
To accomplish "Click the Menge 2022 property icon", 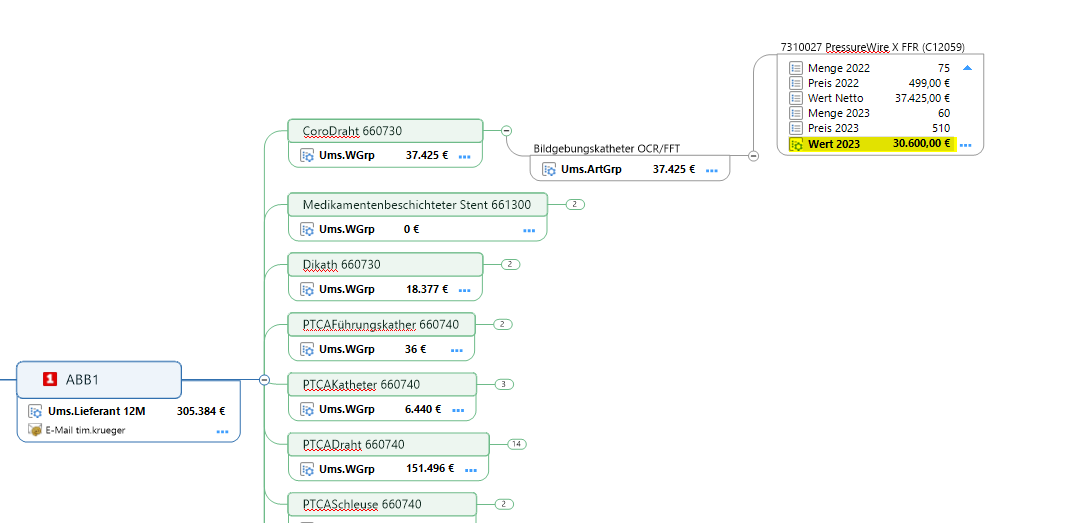I will coord(796,68).
